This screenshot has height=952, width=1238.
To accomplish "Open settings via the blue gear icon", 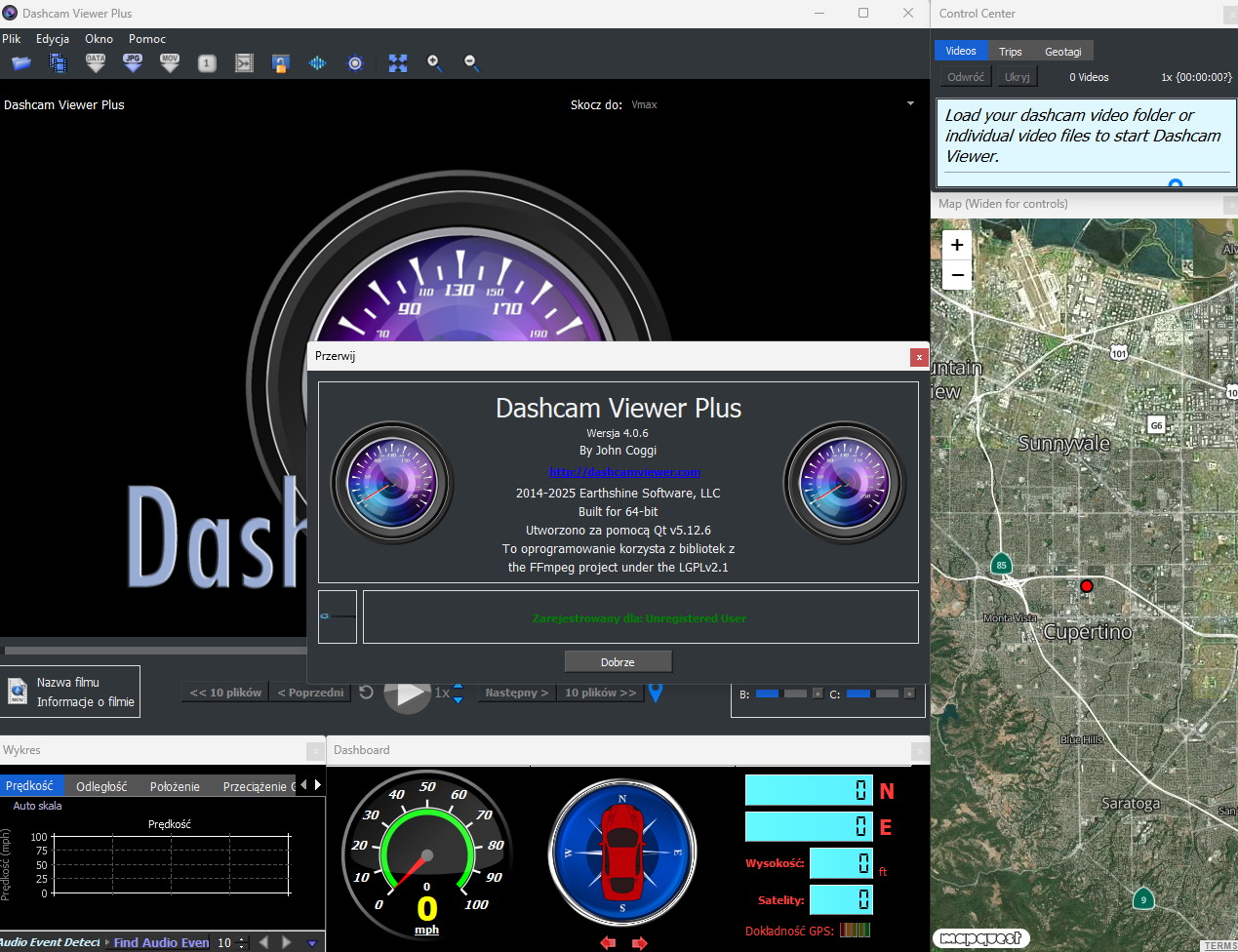I will 355,63.
